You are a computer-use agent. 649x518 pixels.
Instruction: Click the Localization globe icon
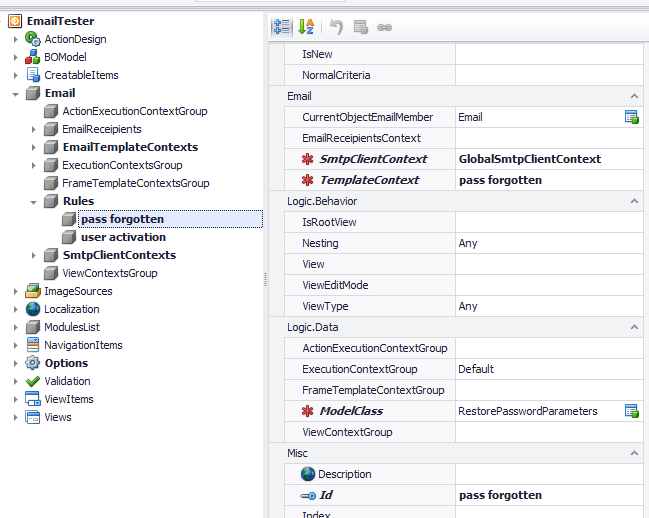(33, 309)
